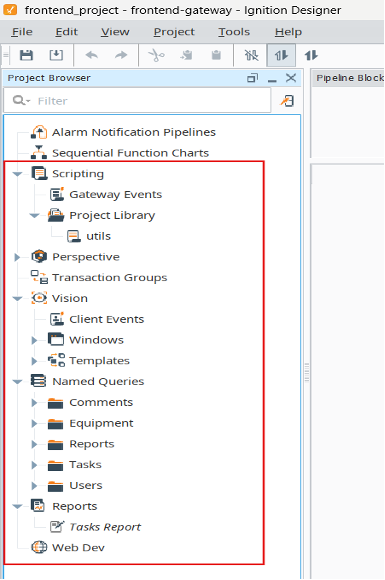Toggle the rightmost comm mode arrows button
This screenshot has height=580, width=385.
tap(311, 55)
